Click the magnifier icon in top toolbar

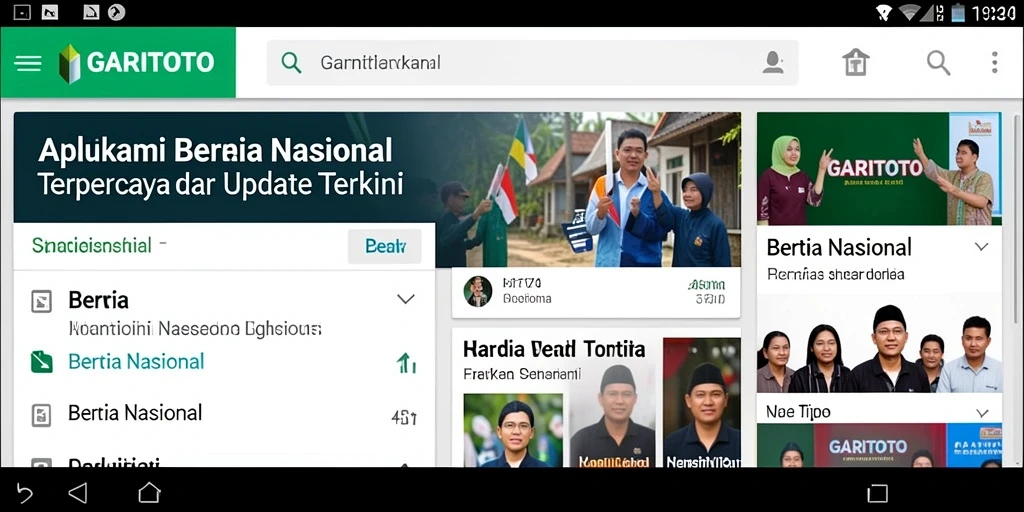[938, 63]
